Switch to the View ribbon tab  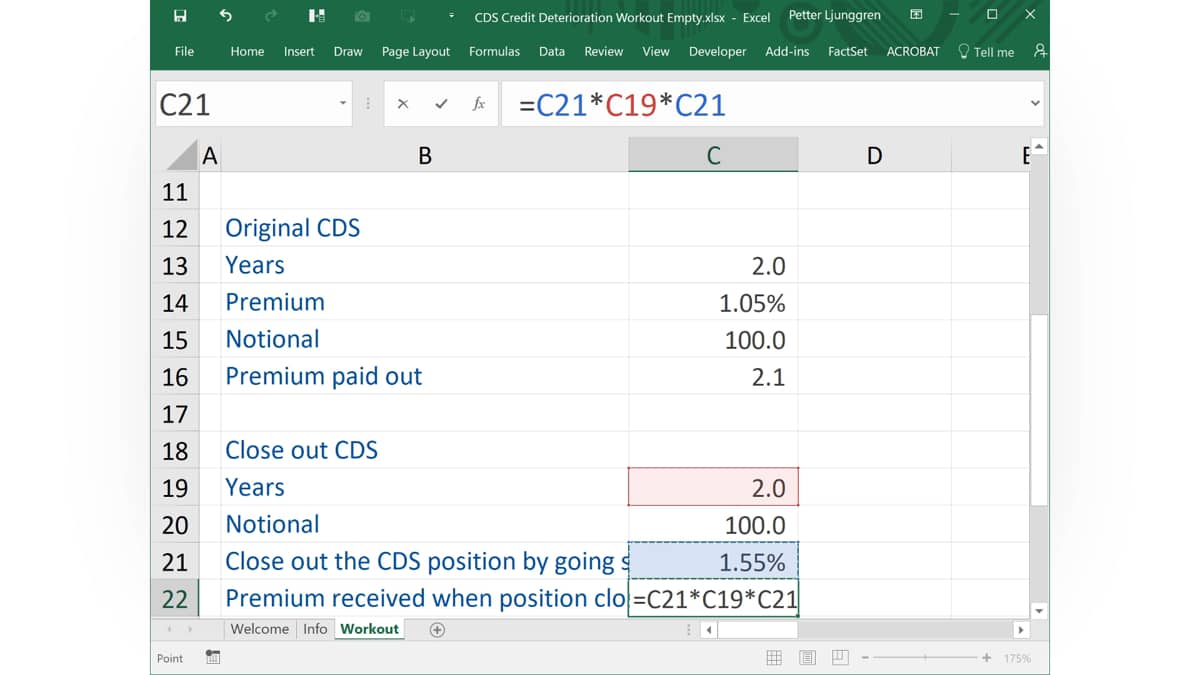point(656,51)
